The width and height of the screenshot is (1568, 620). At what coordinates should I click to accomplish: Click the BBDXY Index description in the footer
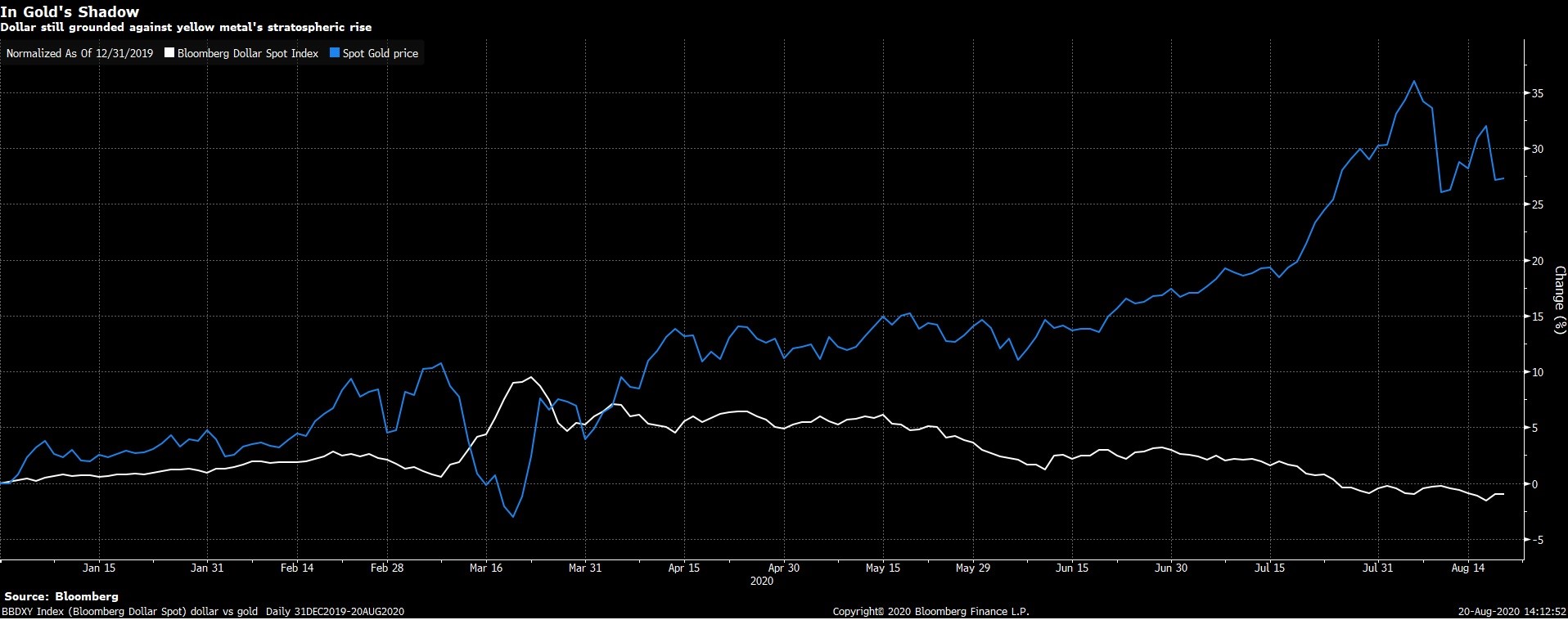(x=203, y=612)
